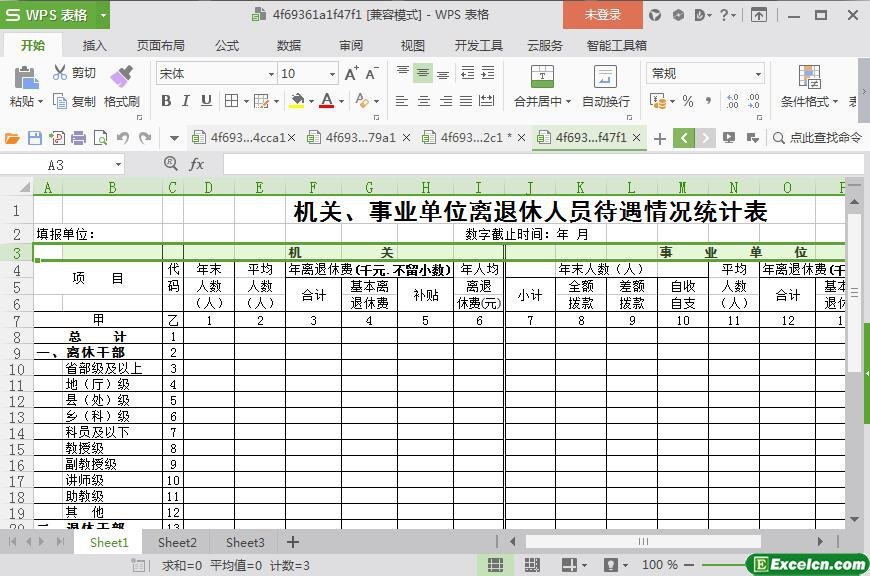Open the number format dropdown showing 常规
This screenshot has width=870, height=576.
[758, 74]
